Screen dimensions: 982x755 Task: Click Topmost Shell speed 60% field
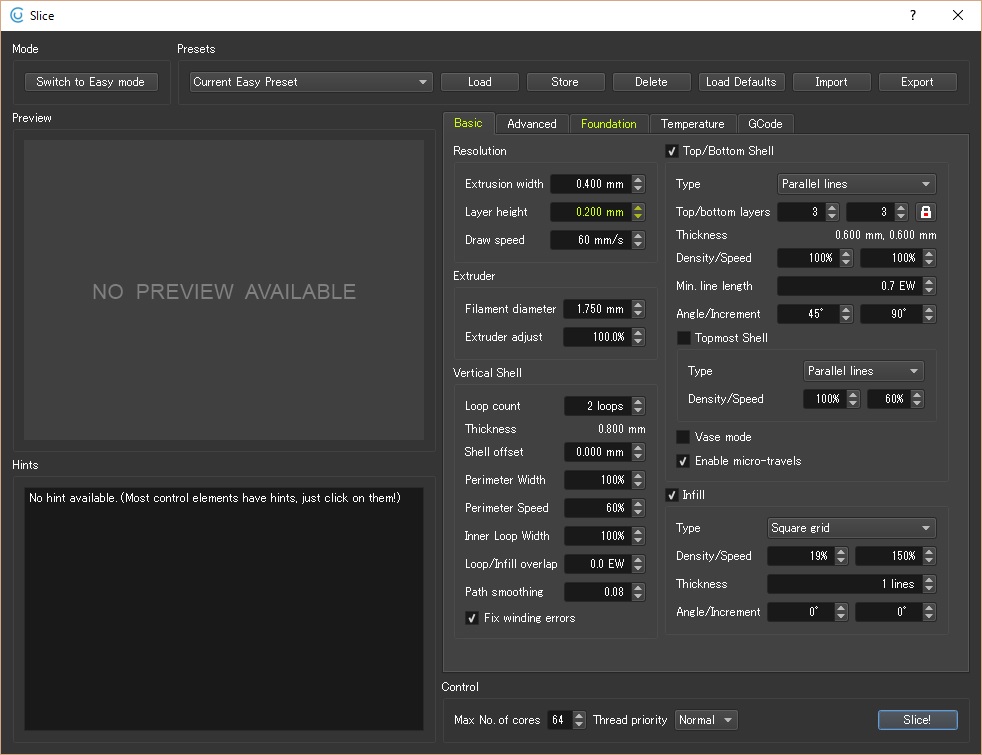click(889, 399)
